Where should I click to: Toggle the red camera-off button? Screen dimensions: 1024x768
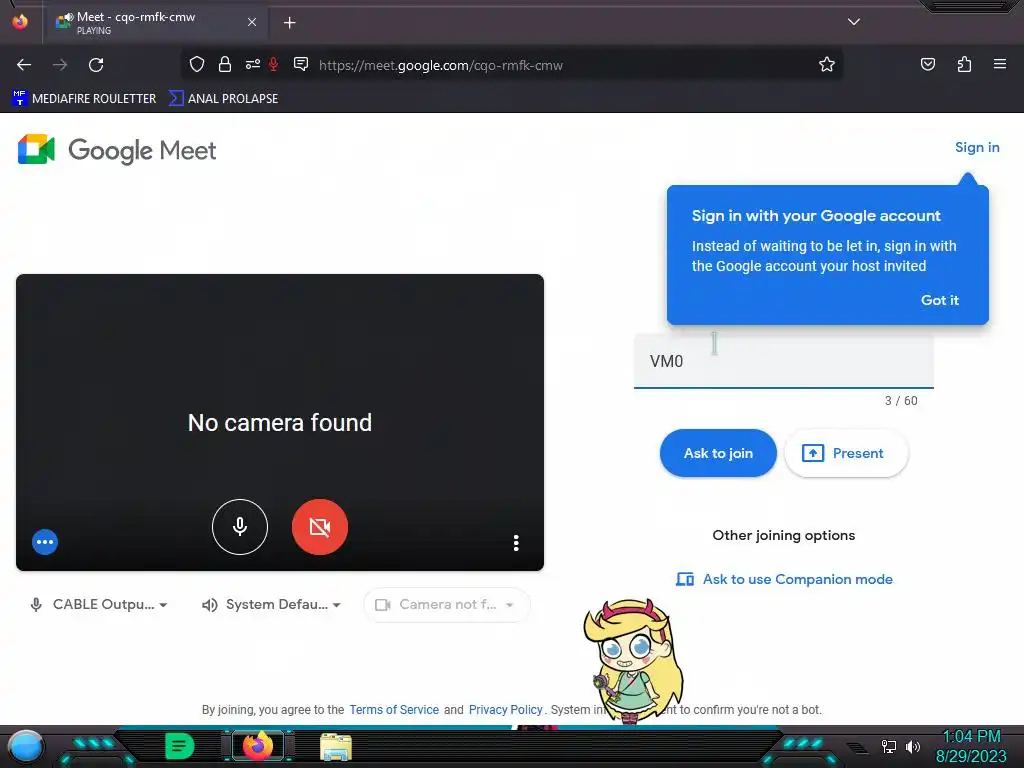pyautogui.click(x=319, y=526)
